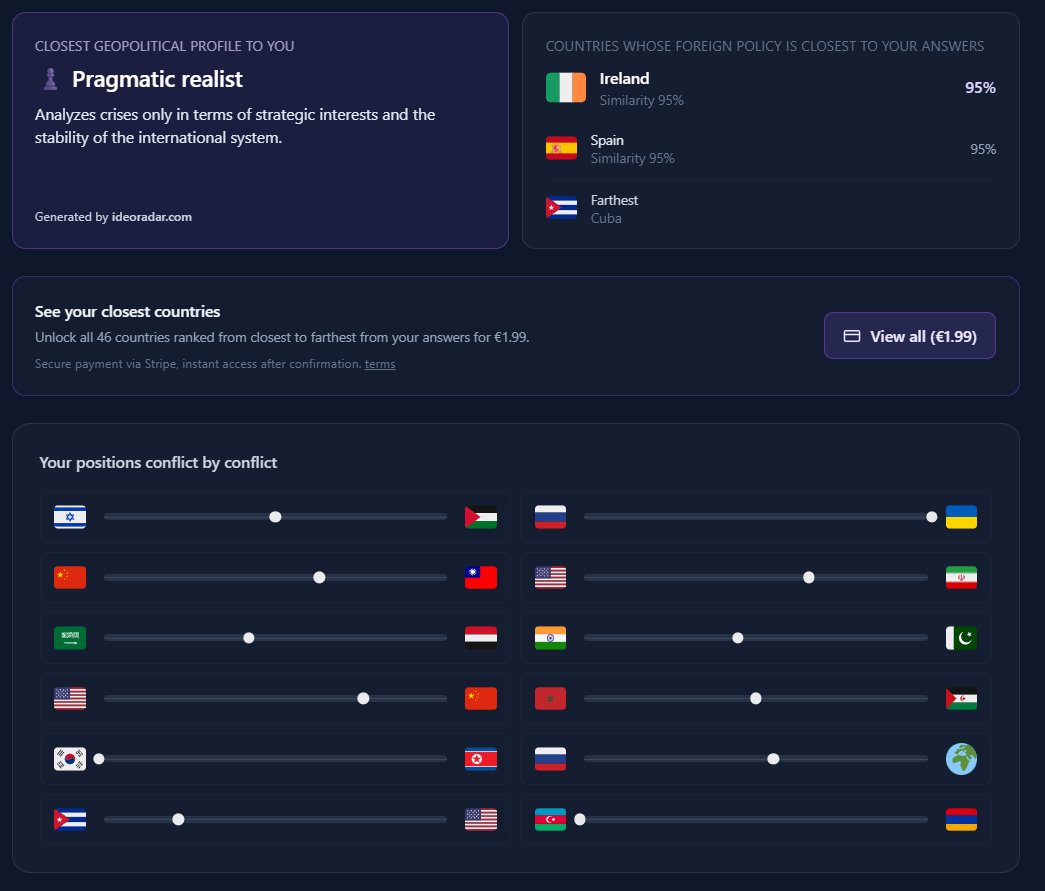Click the USA–China slider handle

click(363, 698)
